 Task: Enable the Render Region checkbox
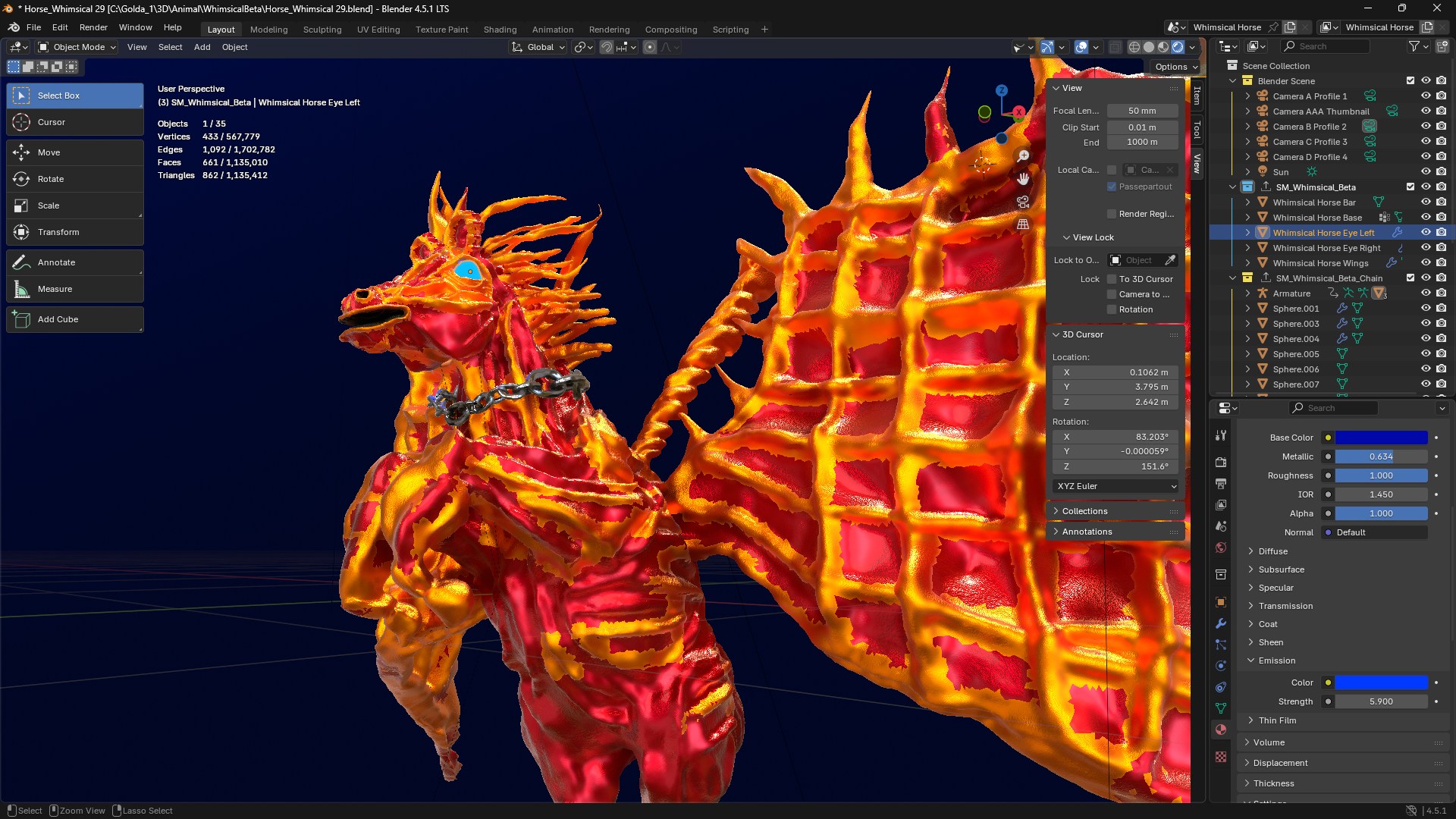pos(1112,214)
